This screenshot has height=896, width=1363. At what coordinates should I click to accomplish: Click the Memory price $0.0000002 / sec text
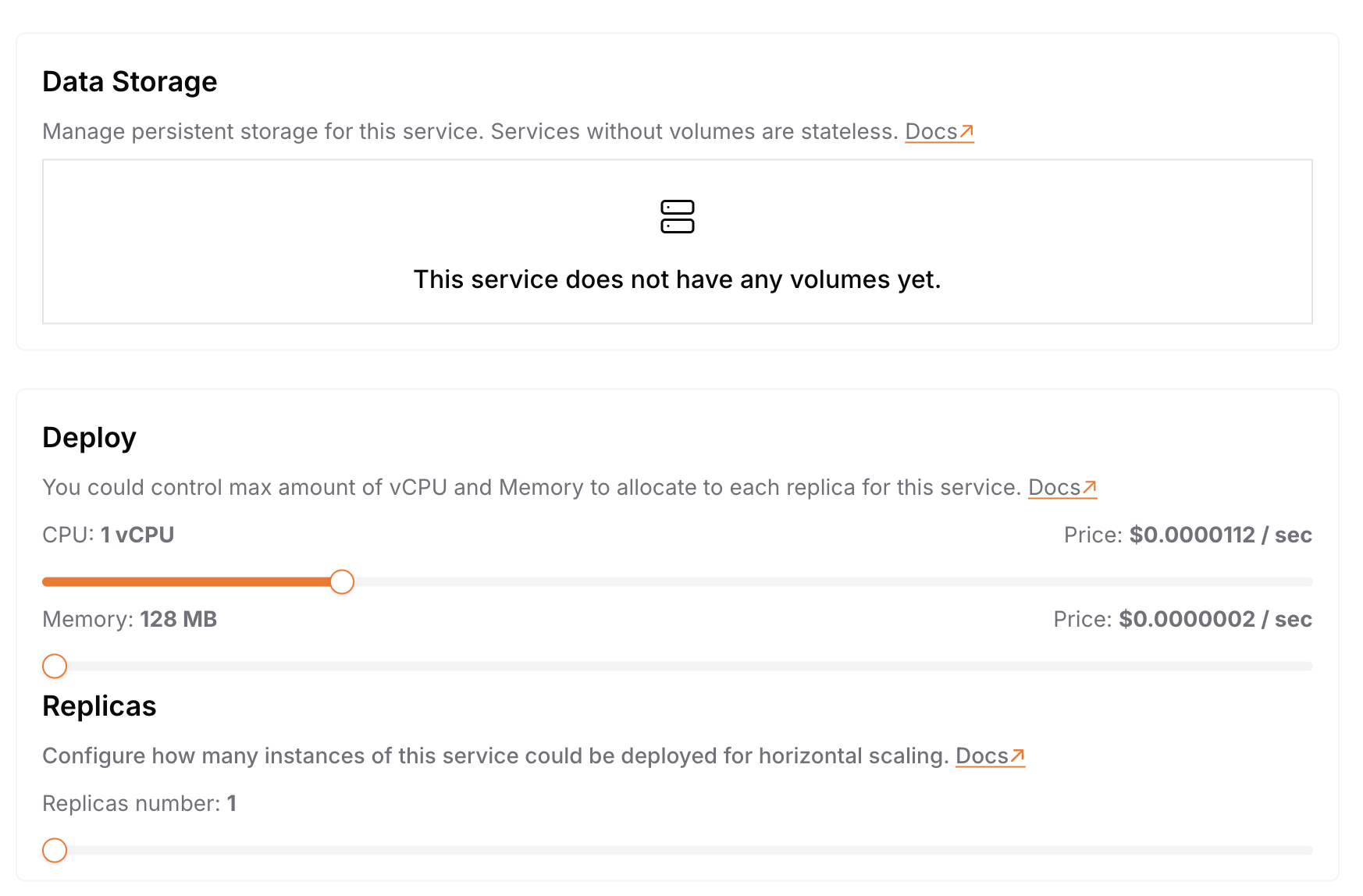tap(1182, 619)
